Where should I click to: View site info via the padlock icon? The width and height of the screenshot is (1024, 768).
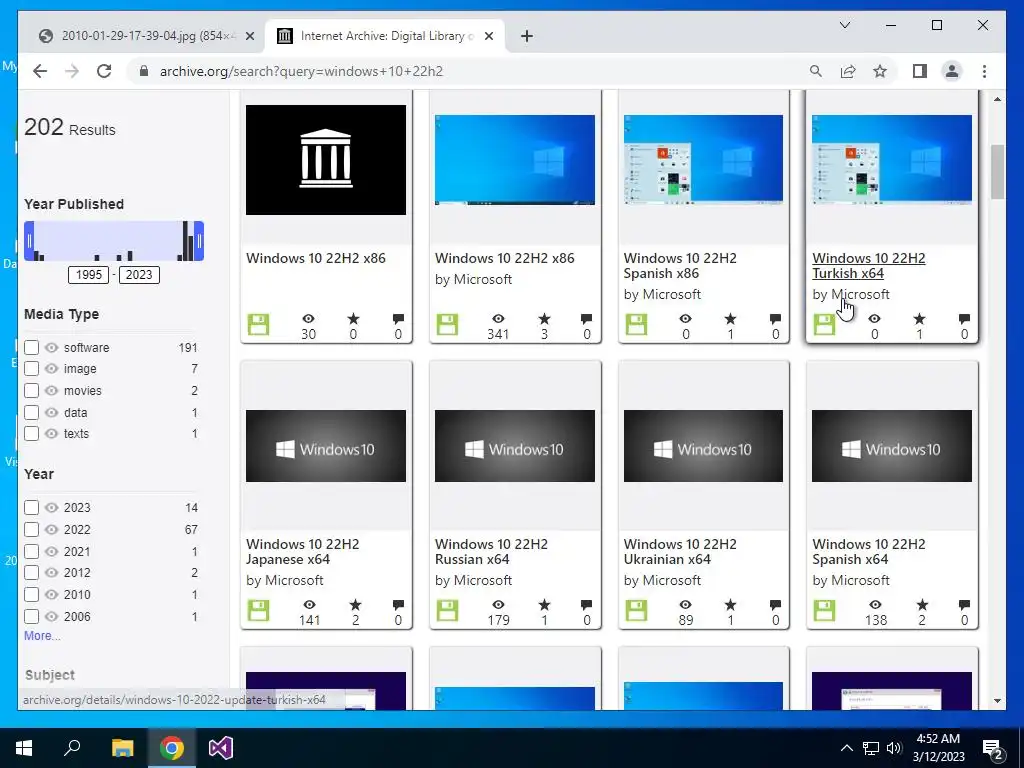pyautogui.click(x=144, y=71)
